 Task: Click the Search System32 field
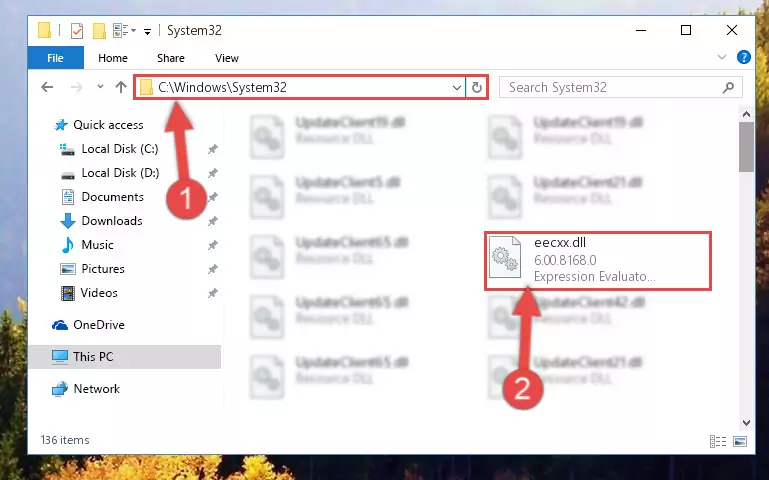coord(620,87)
